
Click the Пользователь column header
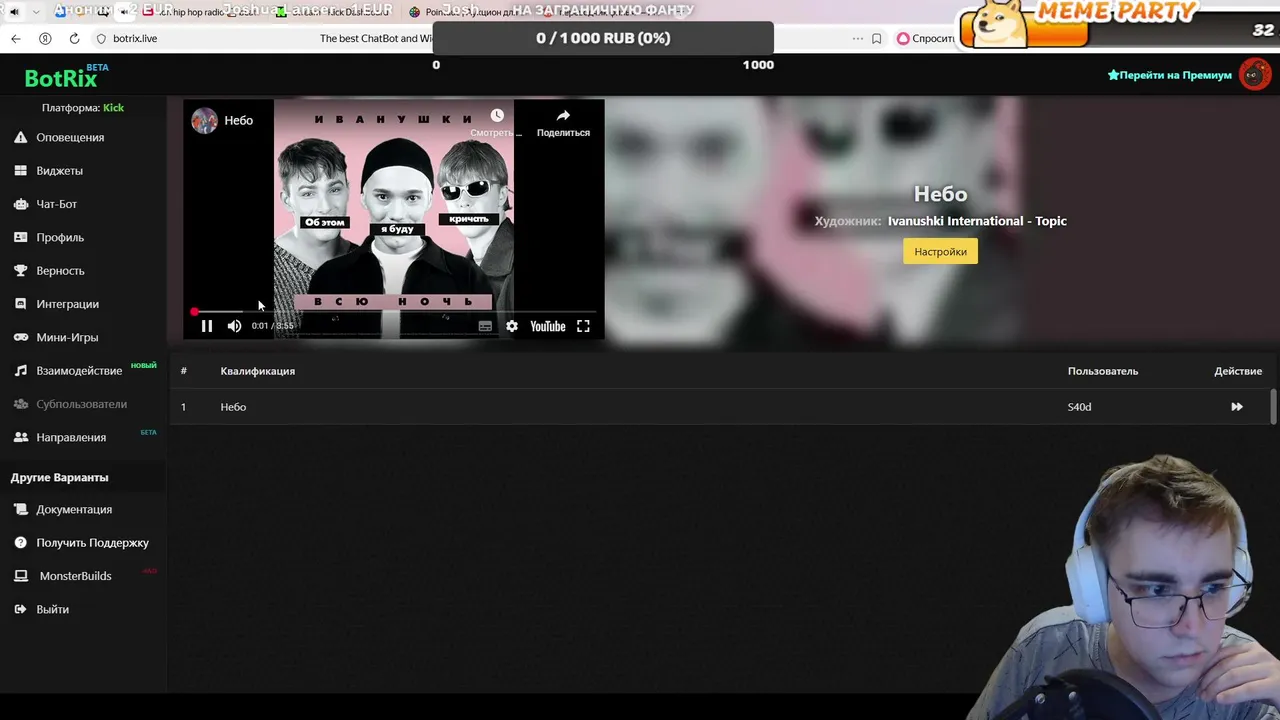[x=1102, y=371]
